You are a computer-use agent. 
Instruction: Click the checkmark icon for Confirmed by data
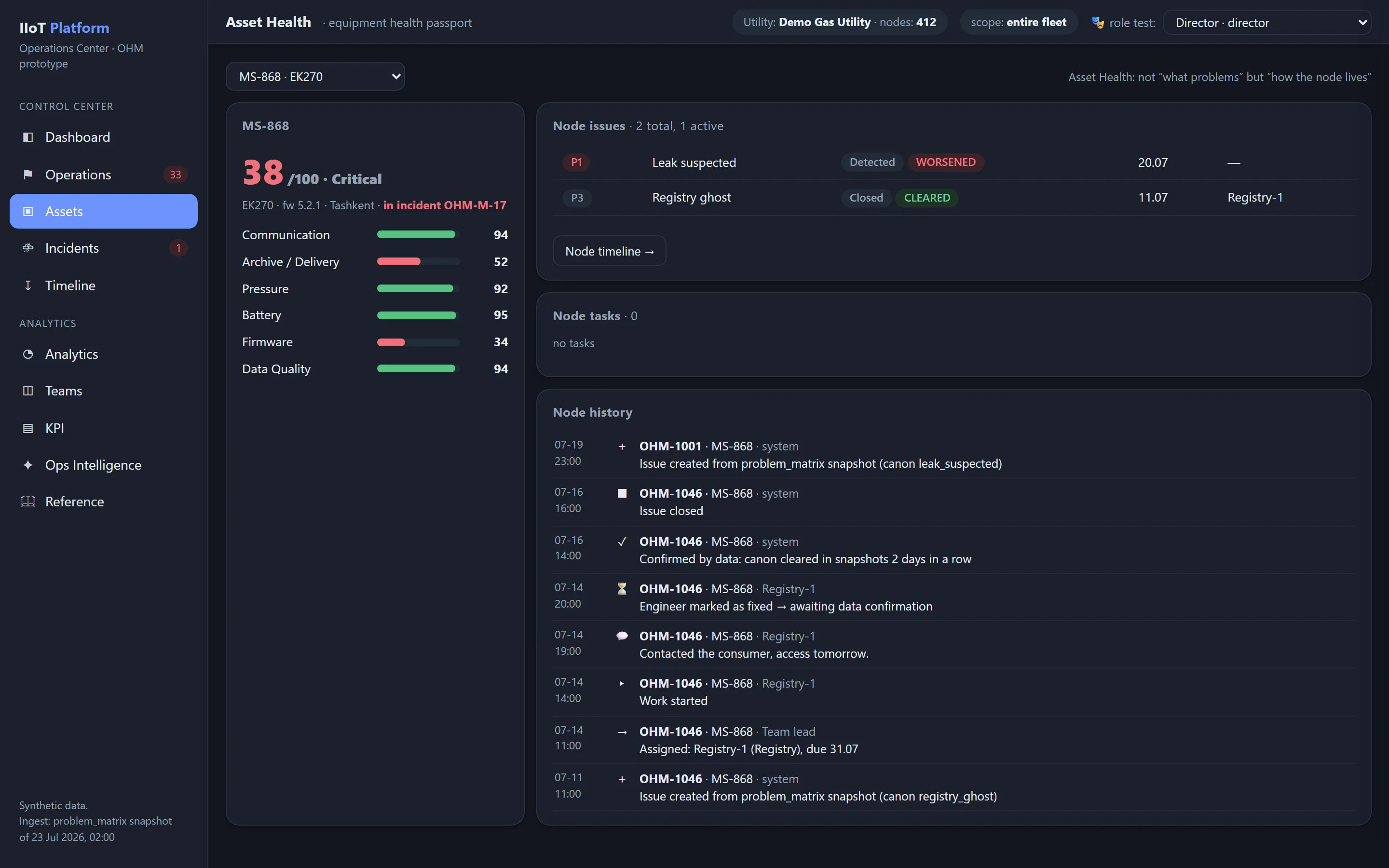(x=622, y=542)
